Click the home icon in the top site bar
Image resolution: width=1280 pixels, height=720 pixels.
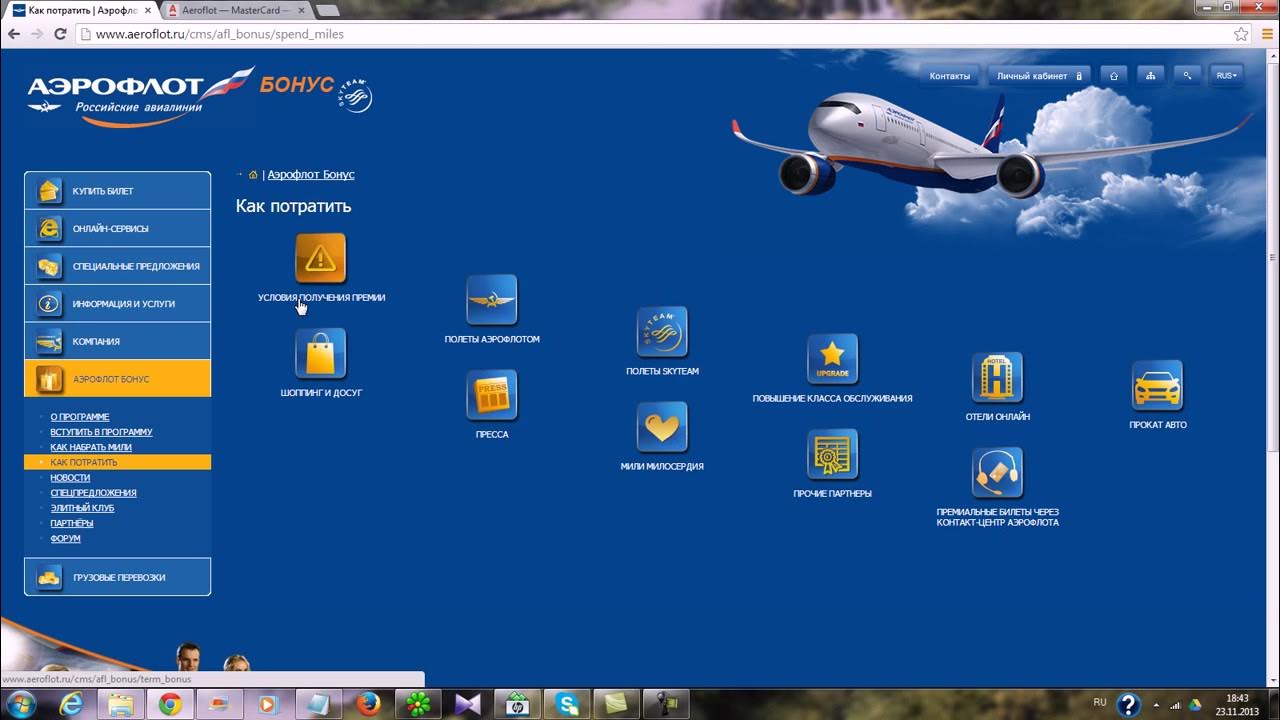point(1113,76)
